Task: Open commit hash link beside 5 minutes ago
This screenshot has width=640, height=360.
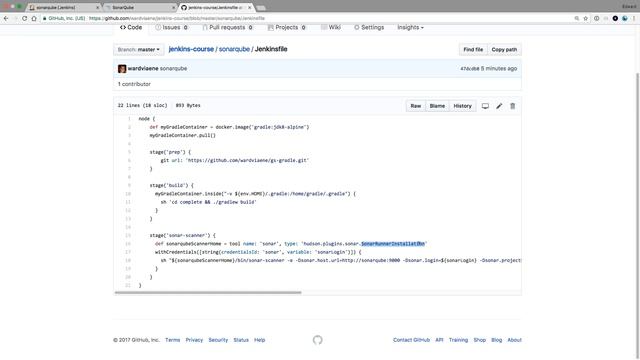Action: (x=469, y=69)
